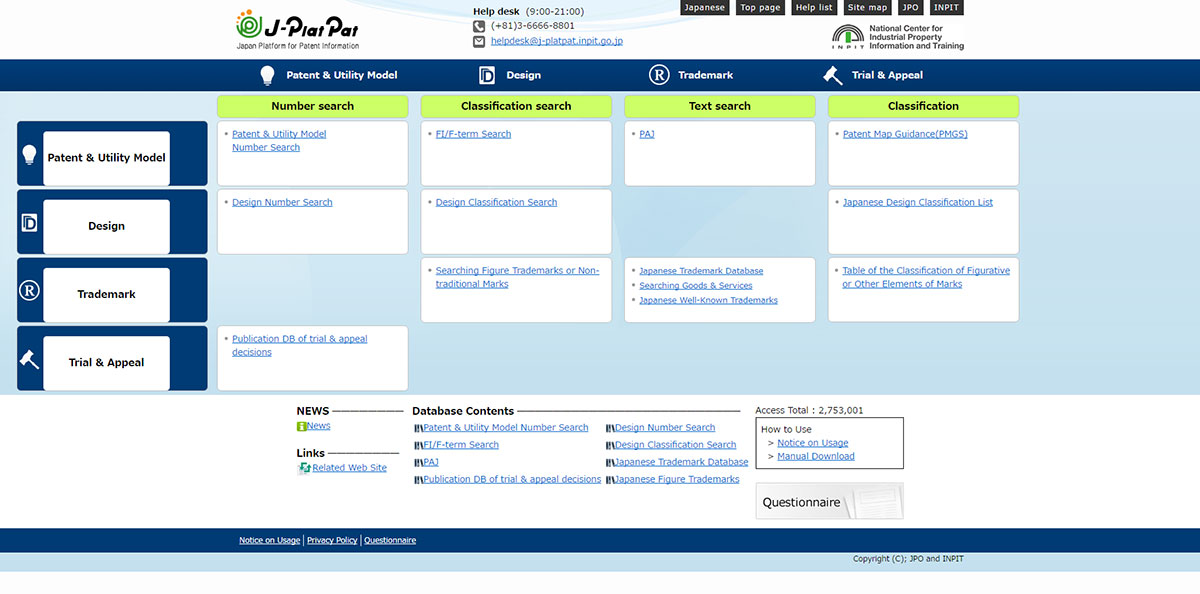Click the Text search column header
This screenshot has width=1200, height=594.
tap(720, 106)
